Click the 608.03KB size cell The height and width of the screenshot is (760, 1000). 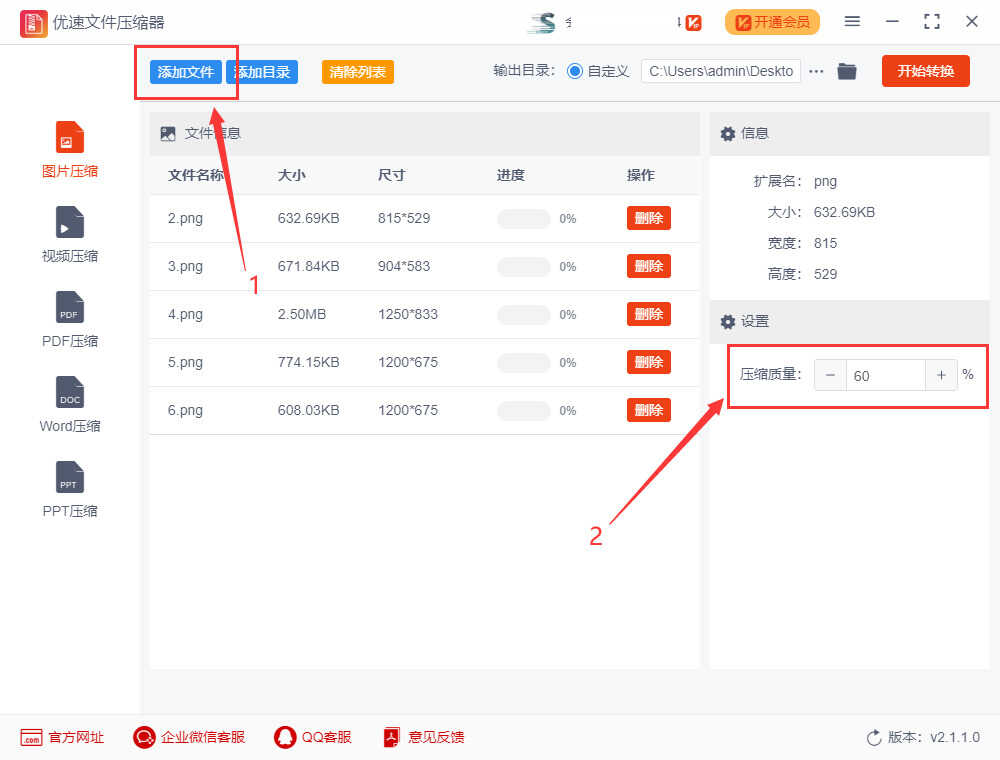[x=308, y=411]
